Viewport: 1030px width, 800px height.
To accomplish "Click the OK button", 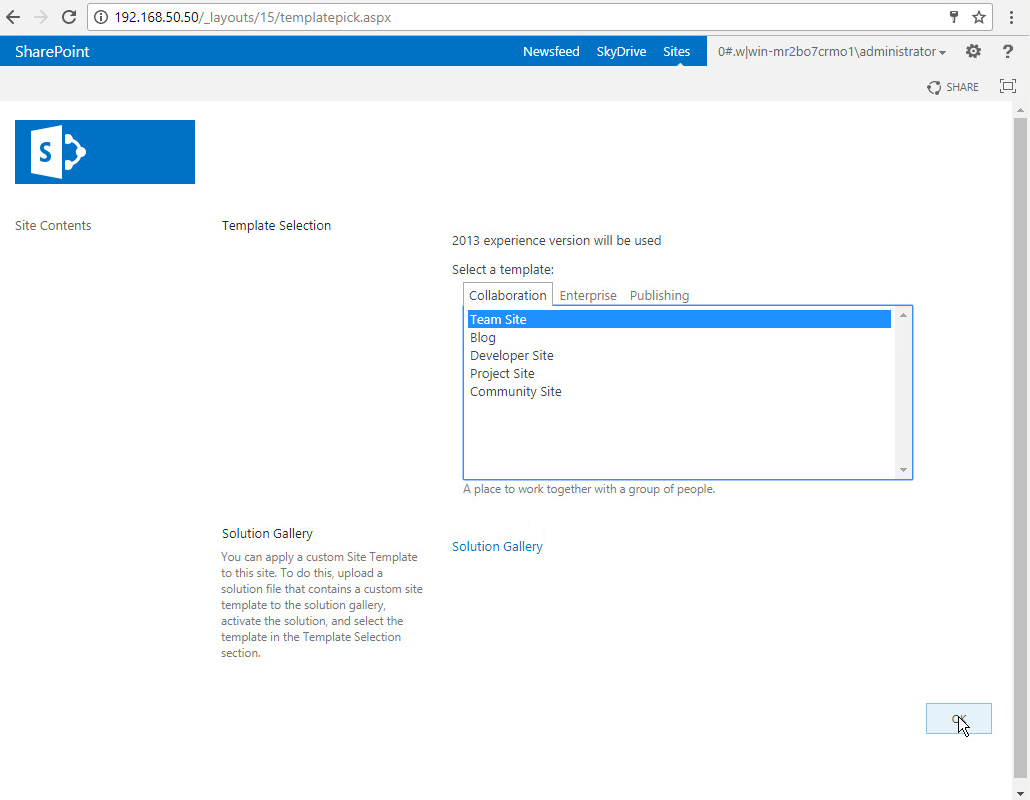I will click(x=958, y=718).
